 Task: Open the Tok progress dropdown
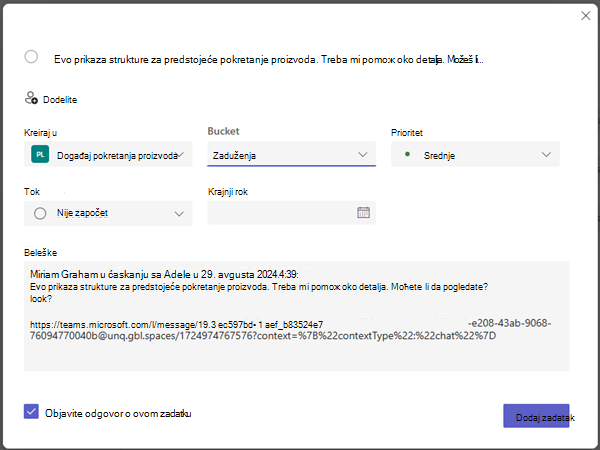tap(108, 214)
